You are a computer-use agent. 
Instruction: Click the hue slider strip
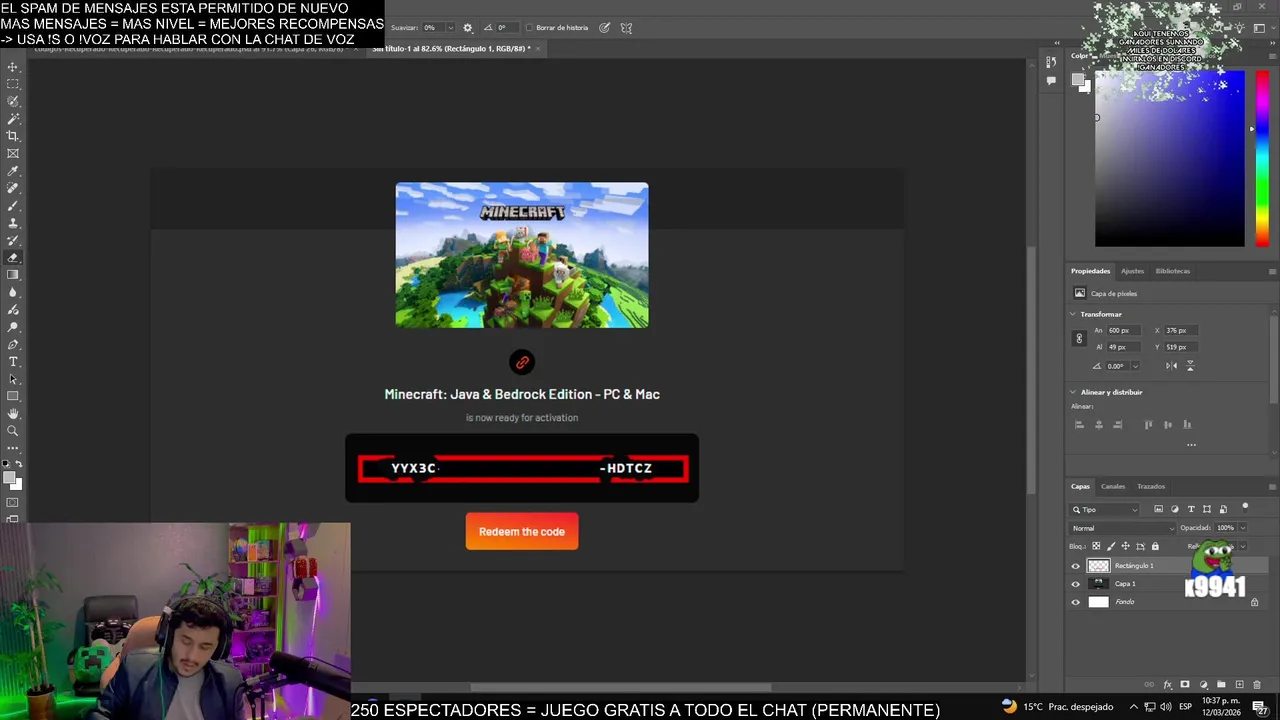point(1262,158)
